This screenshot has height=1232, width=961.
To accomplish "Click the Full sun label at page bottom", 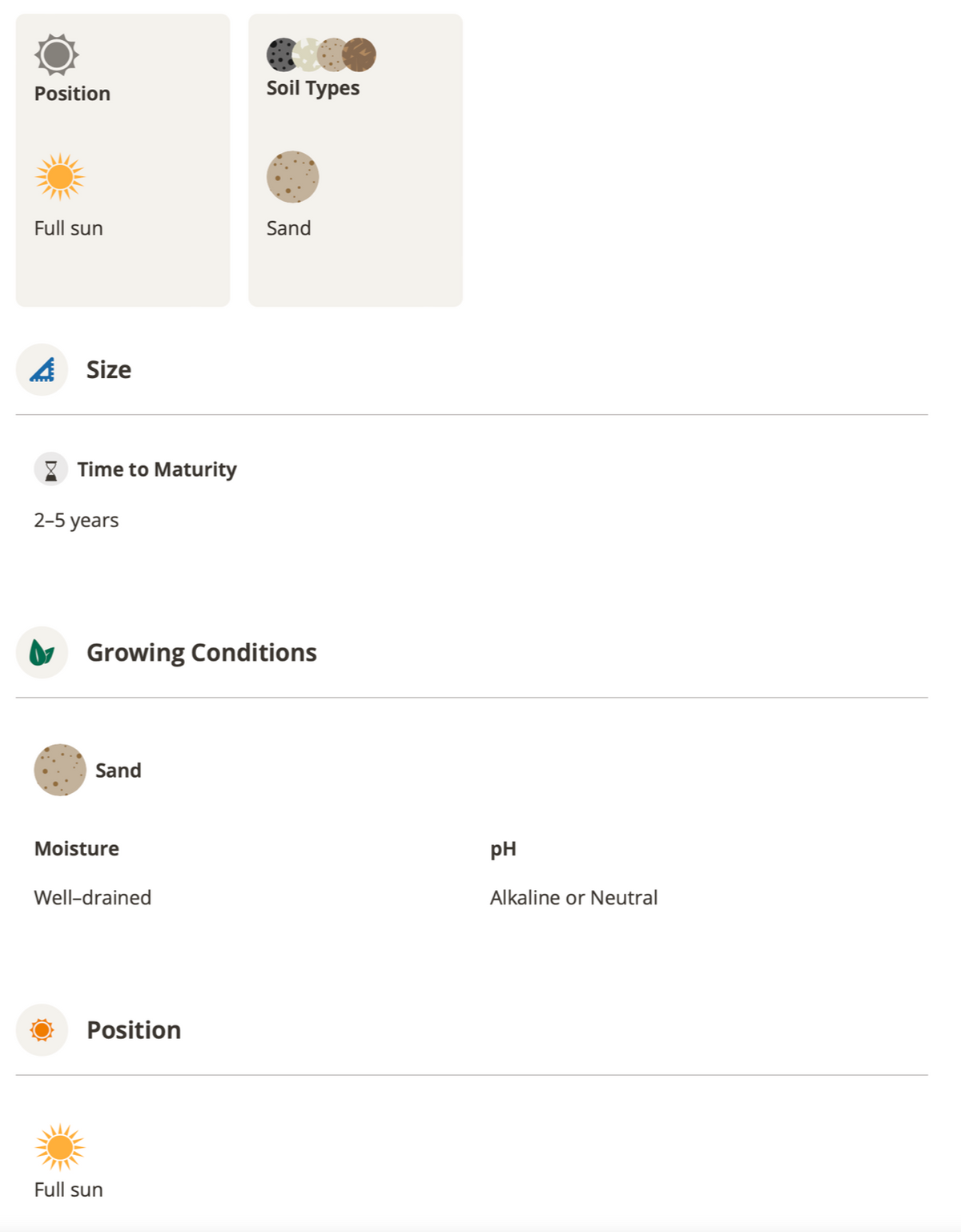I will 69,1190.
